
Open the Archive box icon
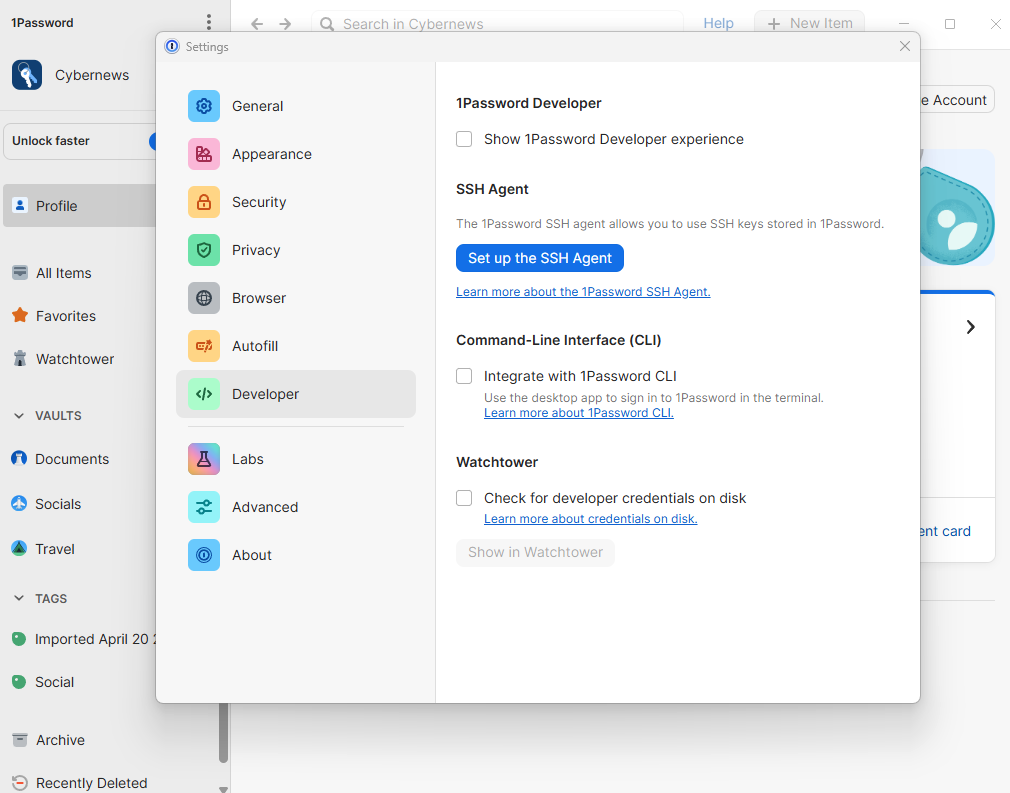(20, 740)
